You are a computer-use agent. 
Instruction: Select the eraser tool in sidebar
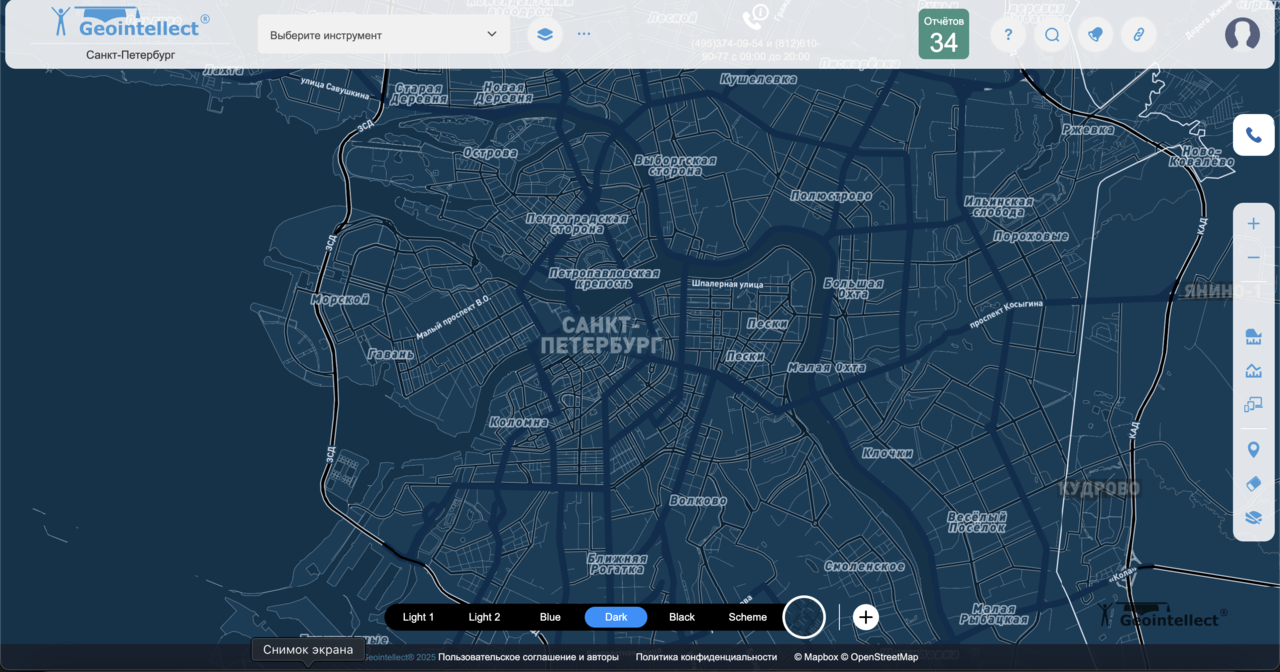coord(1253,484)
